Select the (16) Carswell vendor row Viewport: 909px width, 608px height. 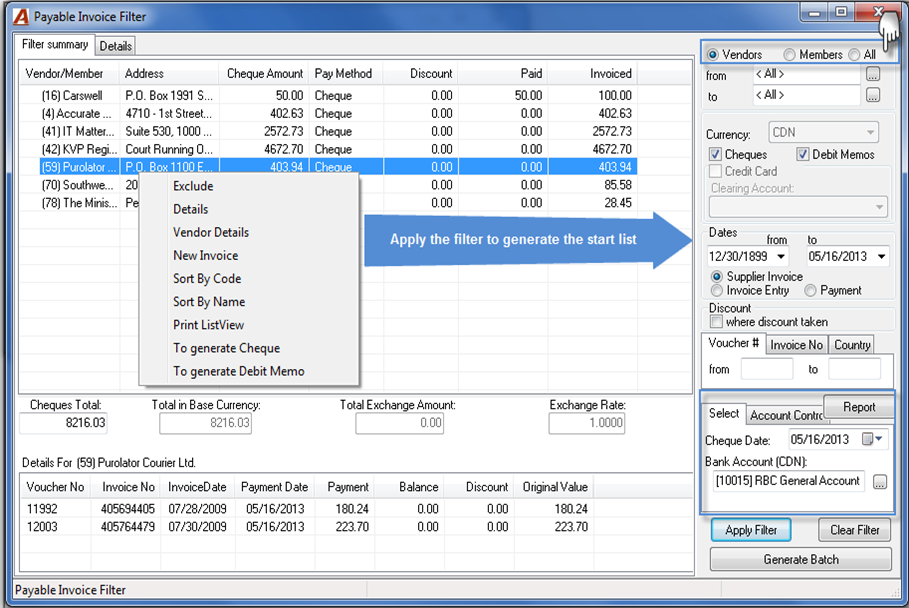[x=328, y=96]
